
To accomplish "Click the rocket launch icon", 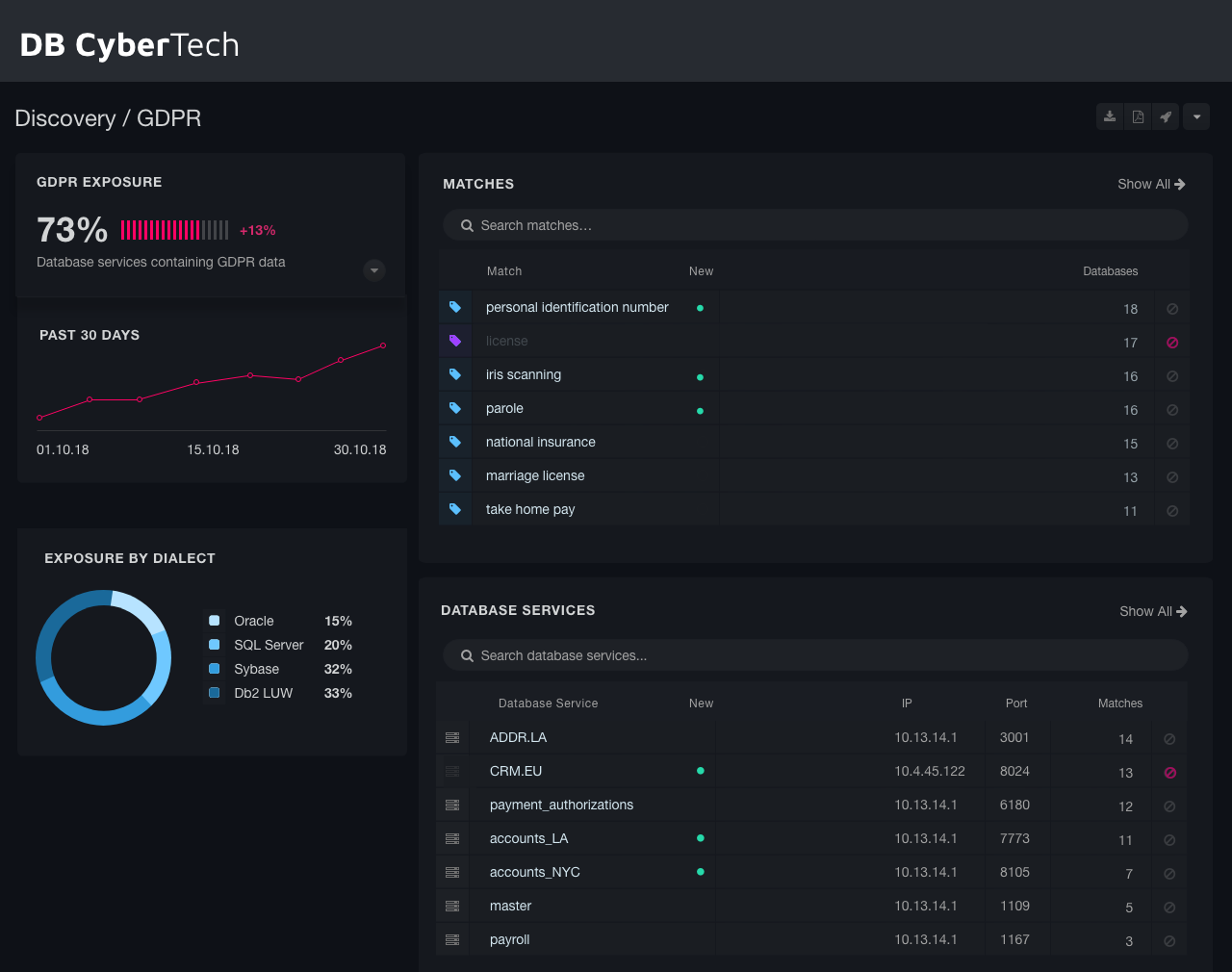I will point(1166,116).
